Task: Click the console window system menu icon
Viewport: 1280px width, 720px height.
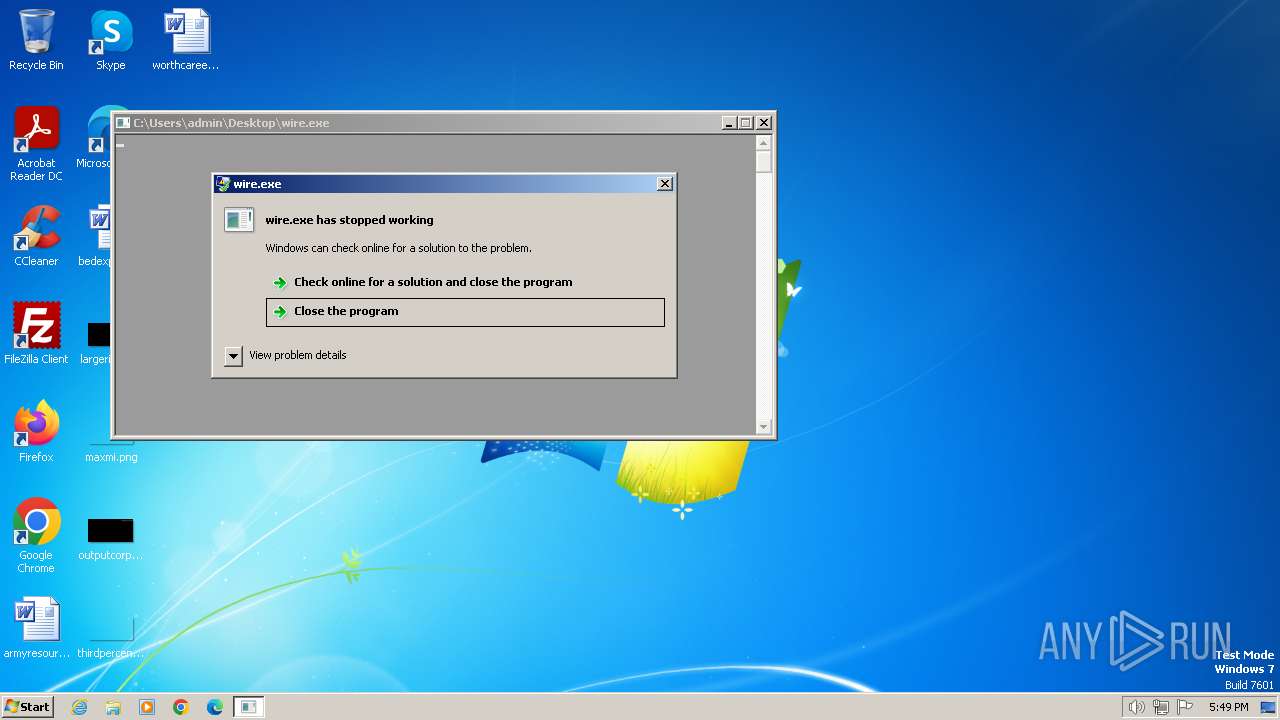Action: click(123, 123)
